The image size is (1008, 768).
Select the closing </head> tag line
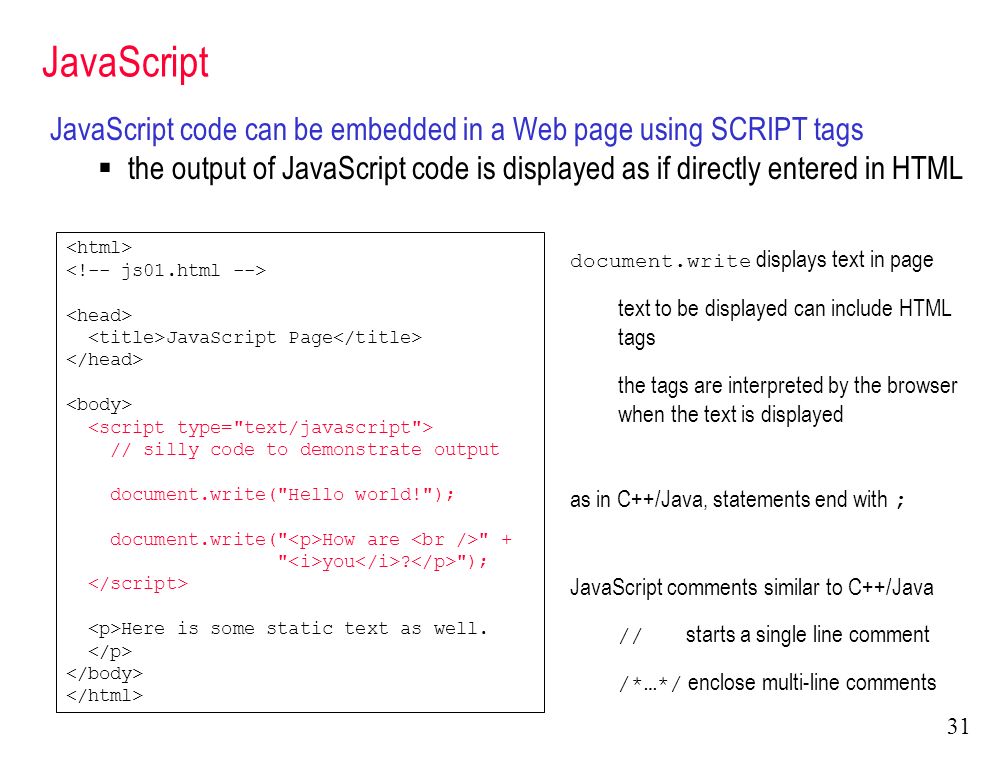pyautogui.click(x=104, y=360)
